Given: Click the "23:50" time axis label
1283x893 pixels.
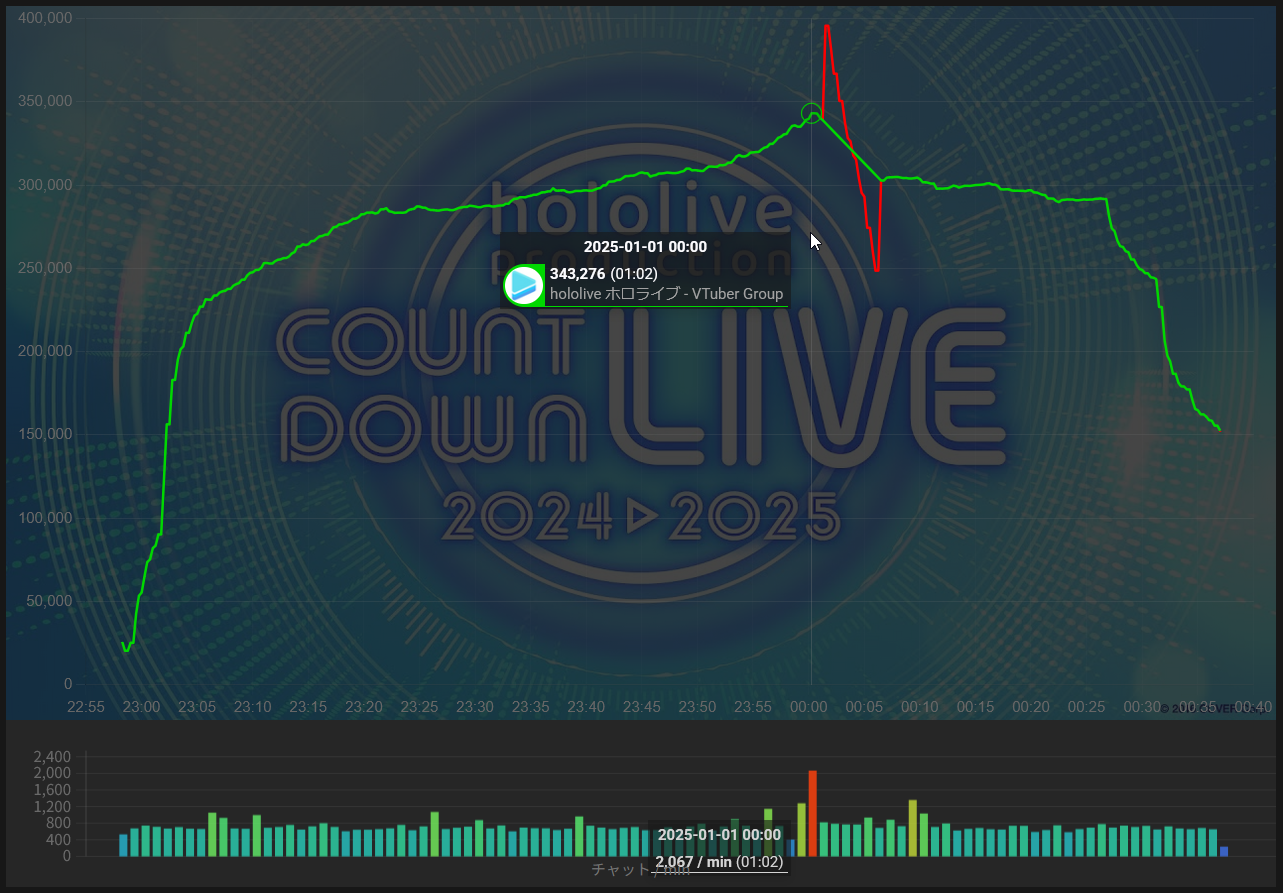Looking at the screenshot, I should coord(697,707).
